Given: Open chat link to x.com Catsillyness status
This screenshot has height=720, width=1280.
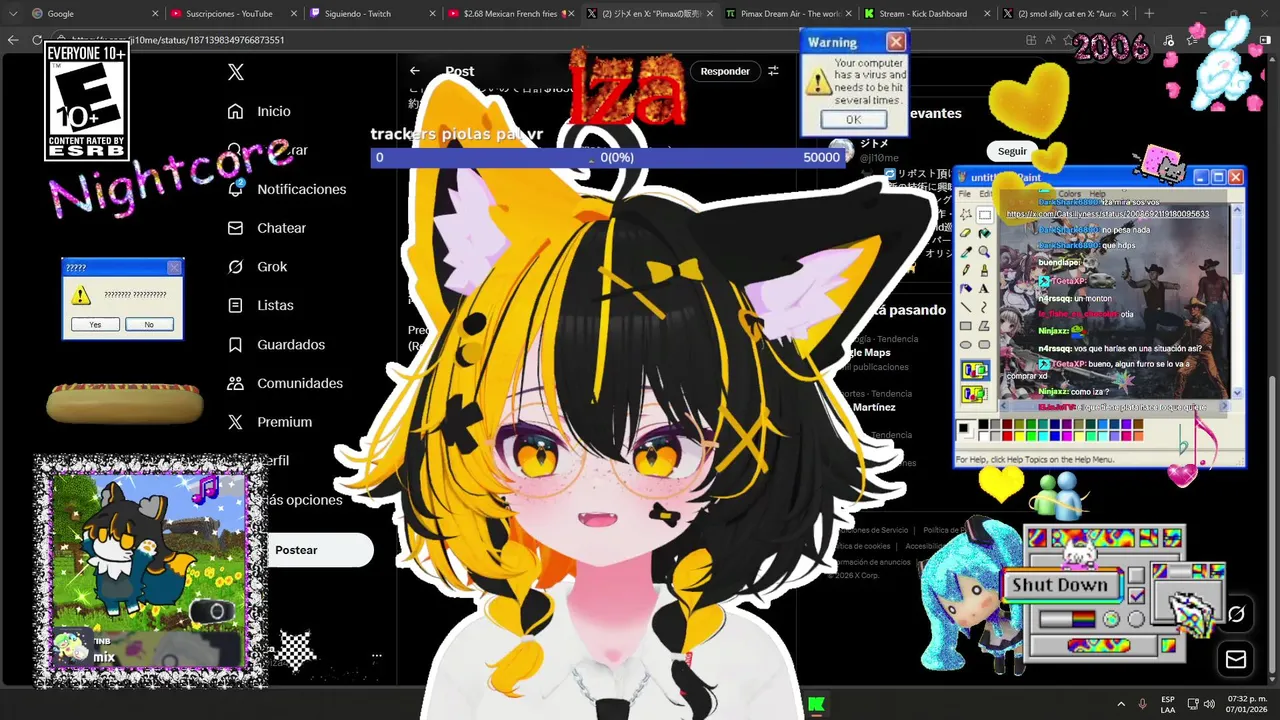Looking at the screenshot, I should point(1107,214).
